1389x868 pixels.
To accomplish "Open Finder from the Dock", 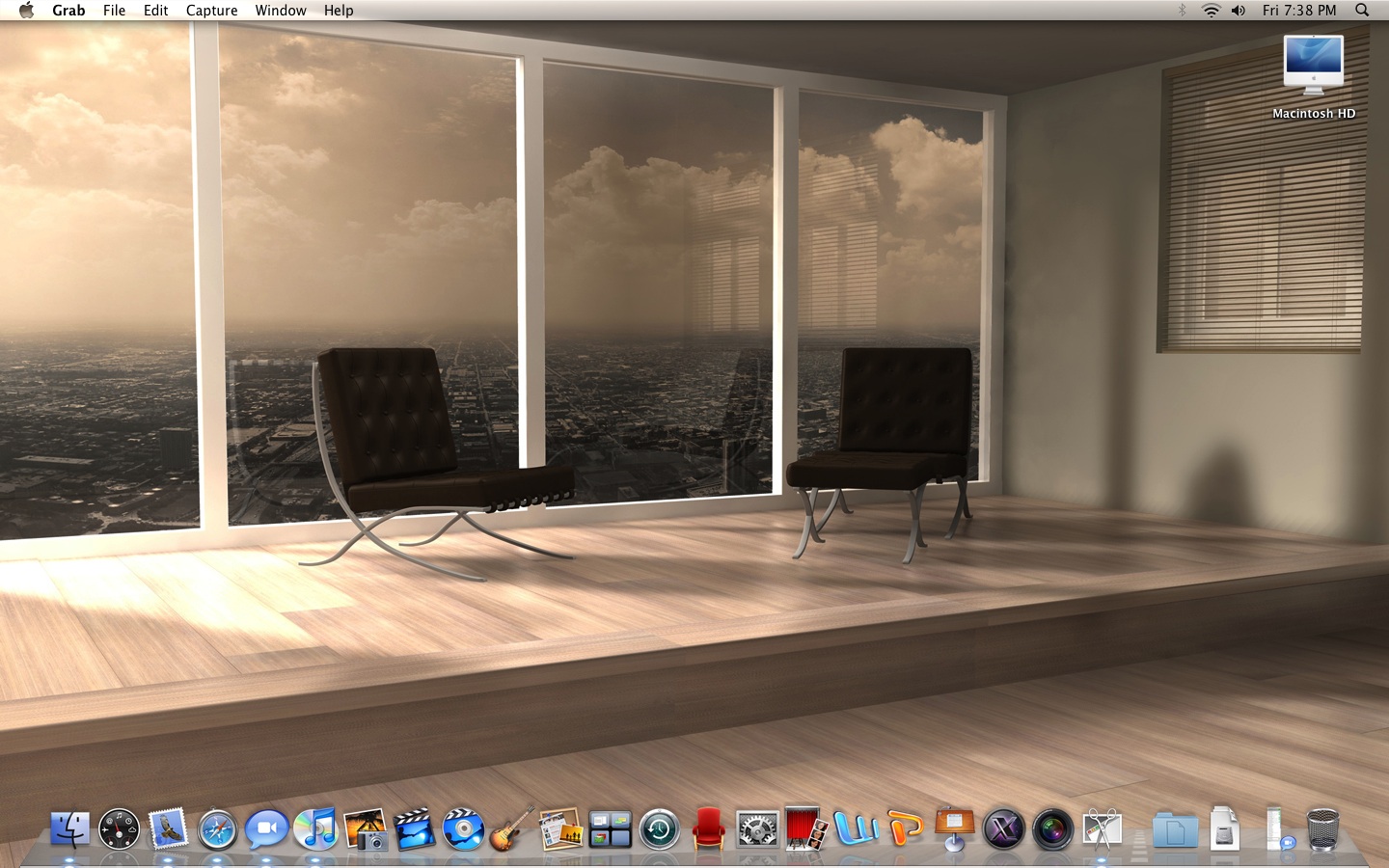I will click(69, 828).
